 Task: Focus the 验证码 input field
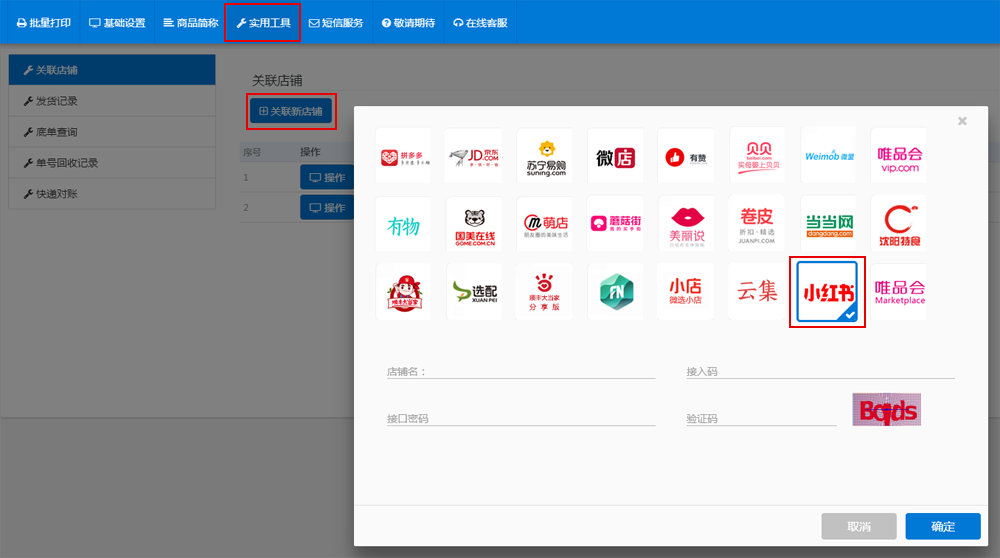click(x=761, y=418)
